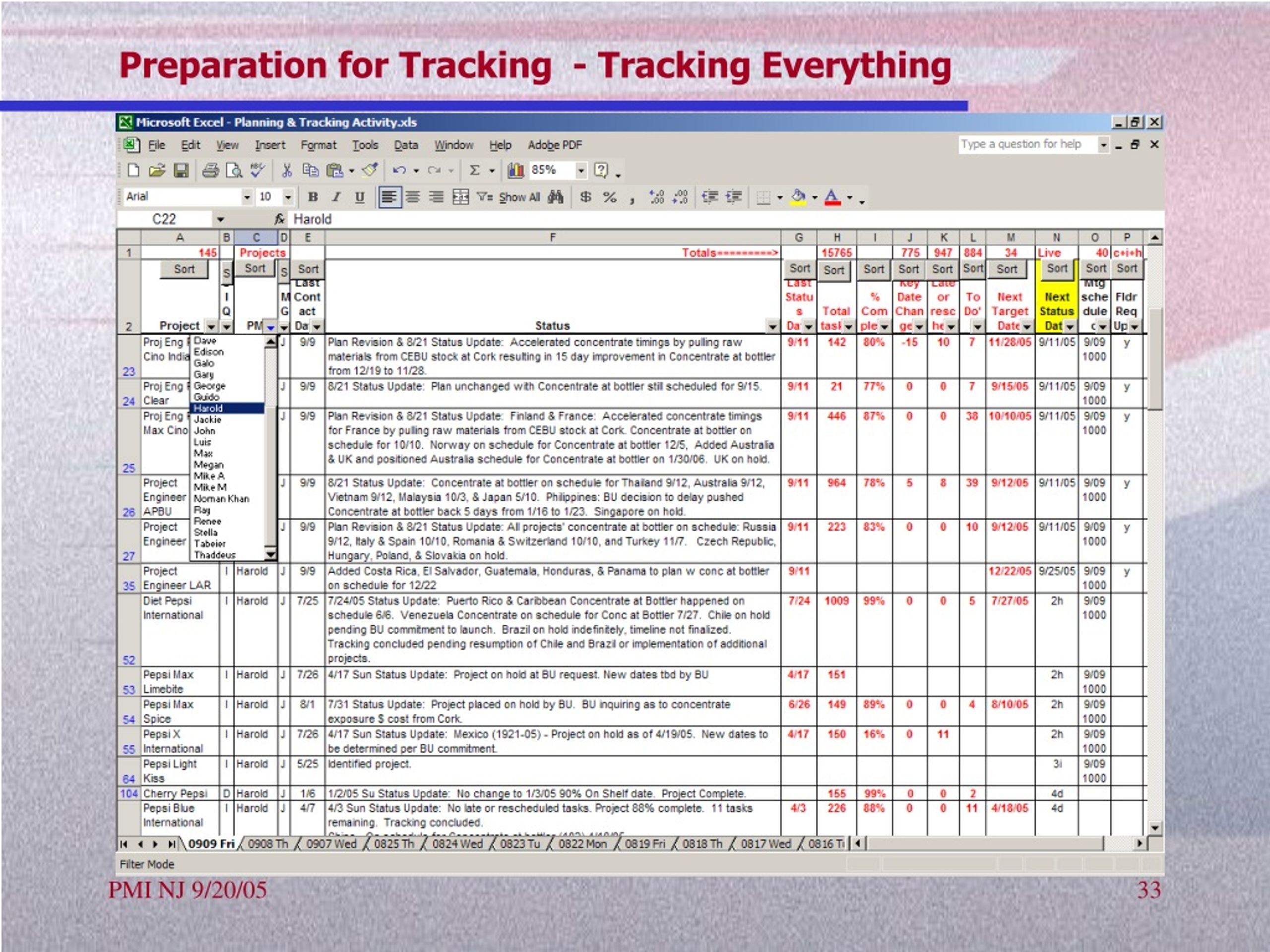
Task: Open the font size 10 dropdown
Action: pos(288,197)
